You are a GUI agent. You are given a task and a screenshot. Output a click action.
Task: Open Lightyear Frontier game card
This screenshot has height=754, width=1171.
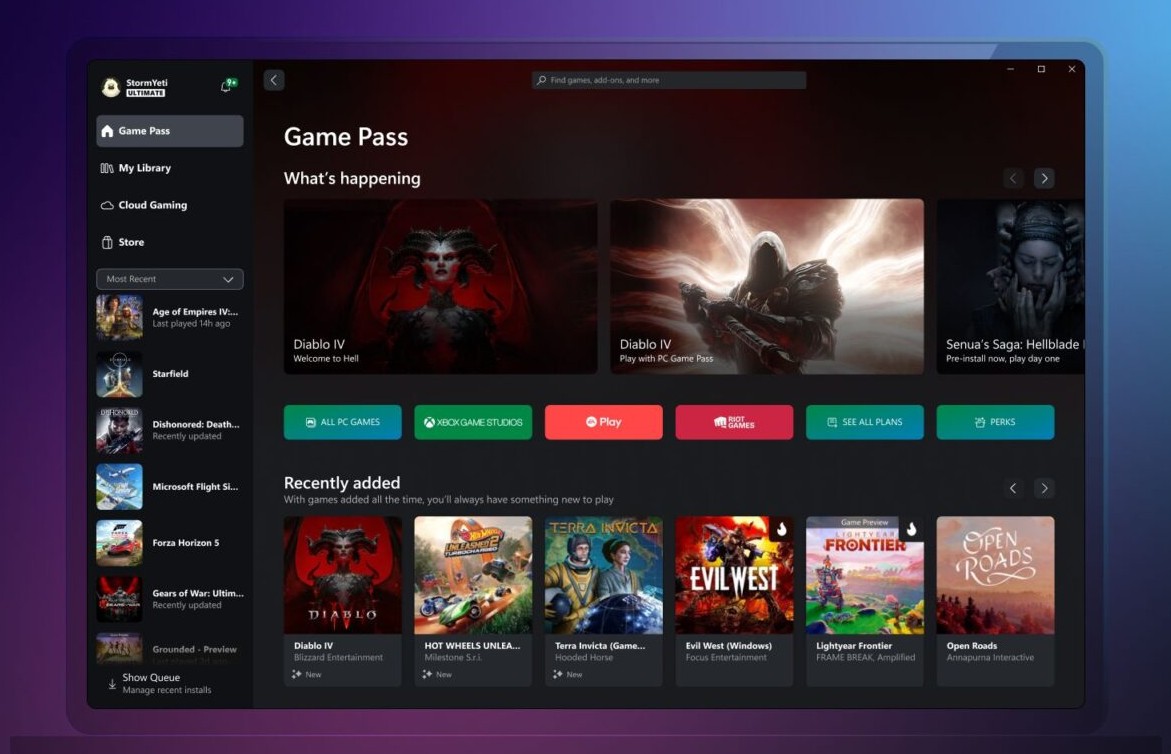(x=865, y=601)
